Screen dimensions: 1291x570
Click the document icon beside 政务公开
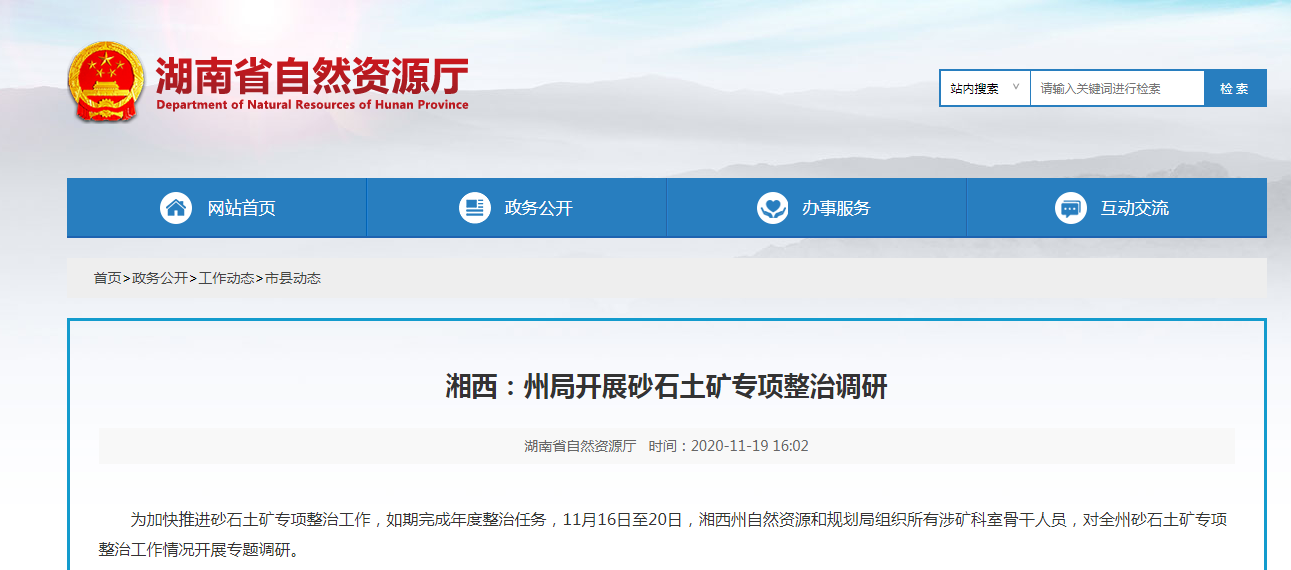pyautogui.click(x=475, y=208)
